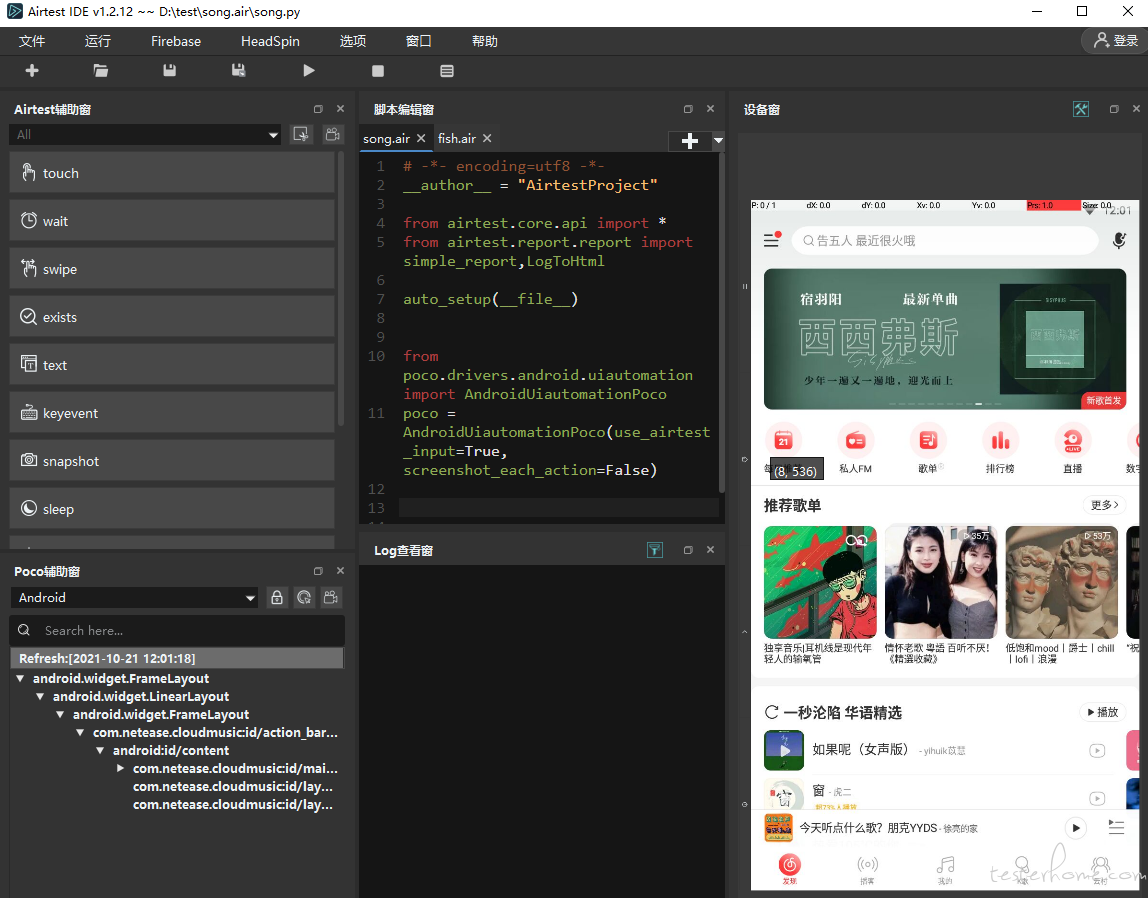Click the filter icon in Log查看窗
The width and height of the screenshot is (1148, 898).
[655, 550]
